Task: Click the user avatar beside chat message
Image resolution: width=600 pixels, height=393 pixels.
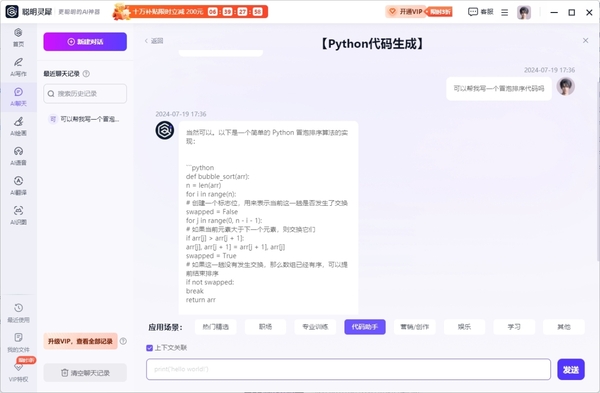Action: (566, 86)
